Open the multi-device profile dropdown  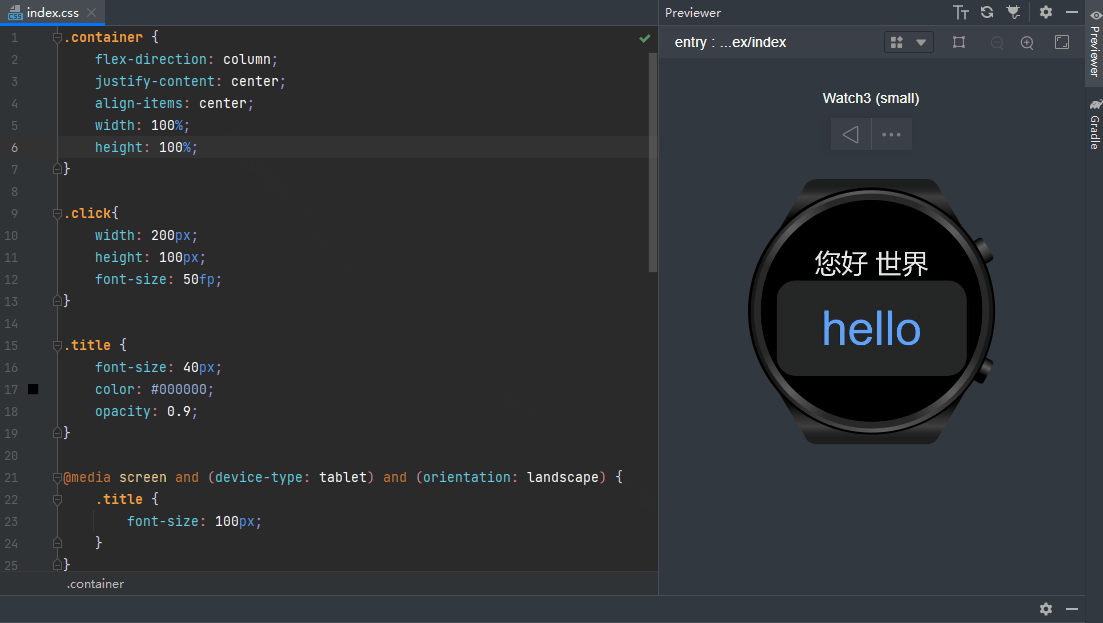[x=908, y=42]
